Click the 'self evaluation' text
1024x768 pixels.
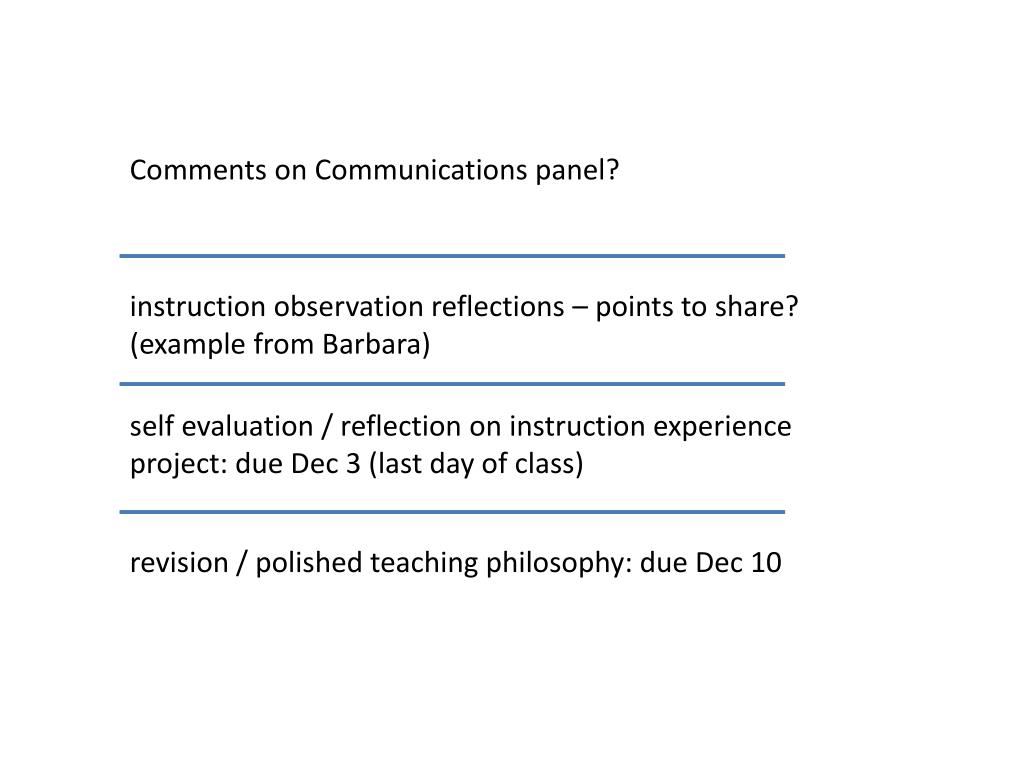[221, 426]
